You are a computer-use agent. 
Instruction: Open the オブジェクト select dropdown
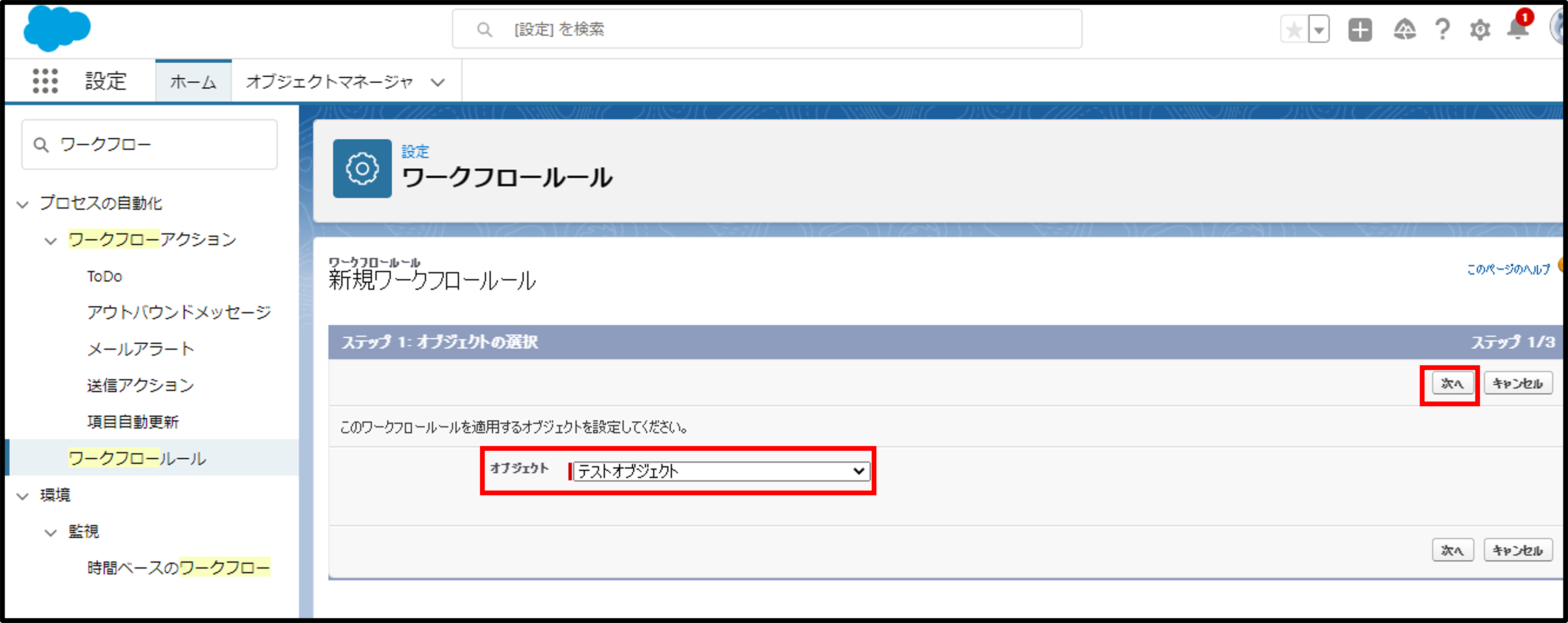(721, 471)
